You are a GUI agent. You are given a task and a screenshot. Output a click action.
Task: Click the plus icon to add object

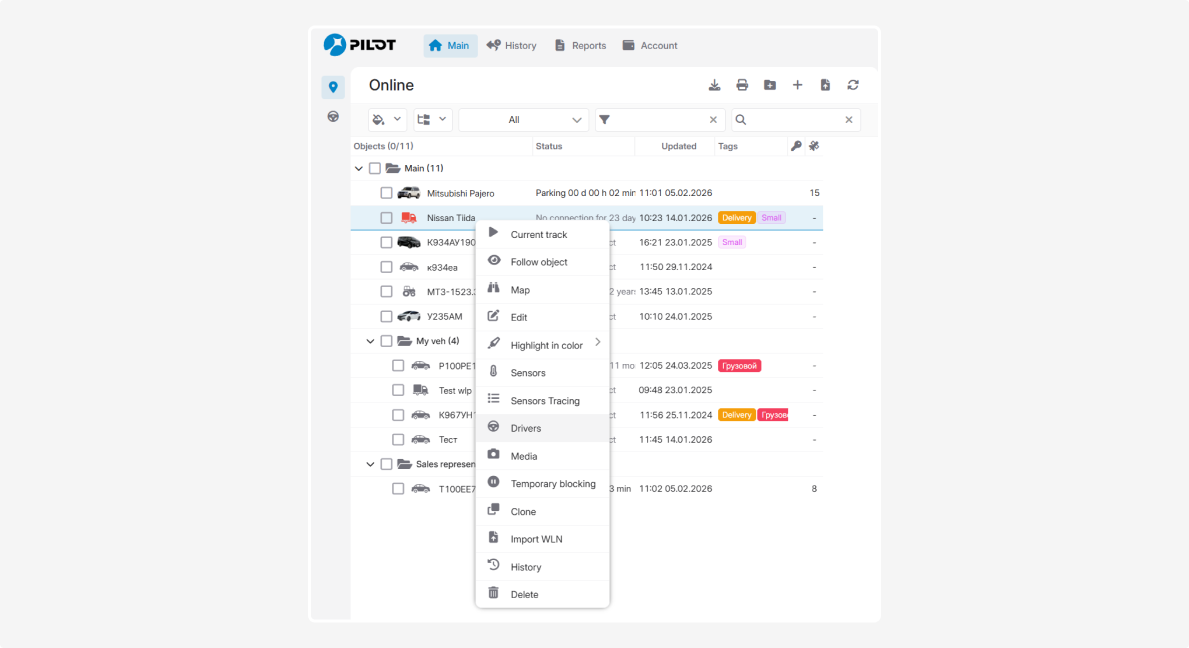(798, 86)
